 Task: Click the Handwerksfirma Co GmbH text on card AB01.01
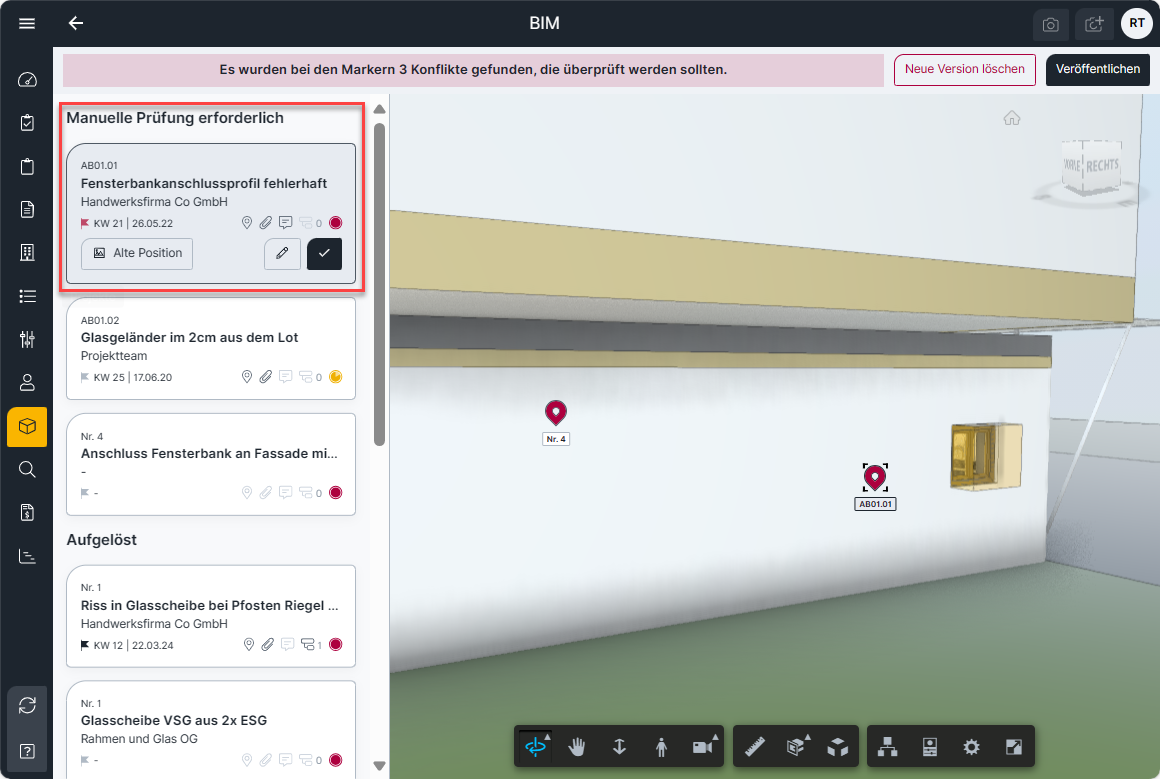pos(154,202)
